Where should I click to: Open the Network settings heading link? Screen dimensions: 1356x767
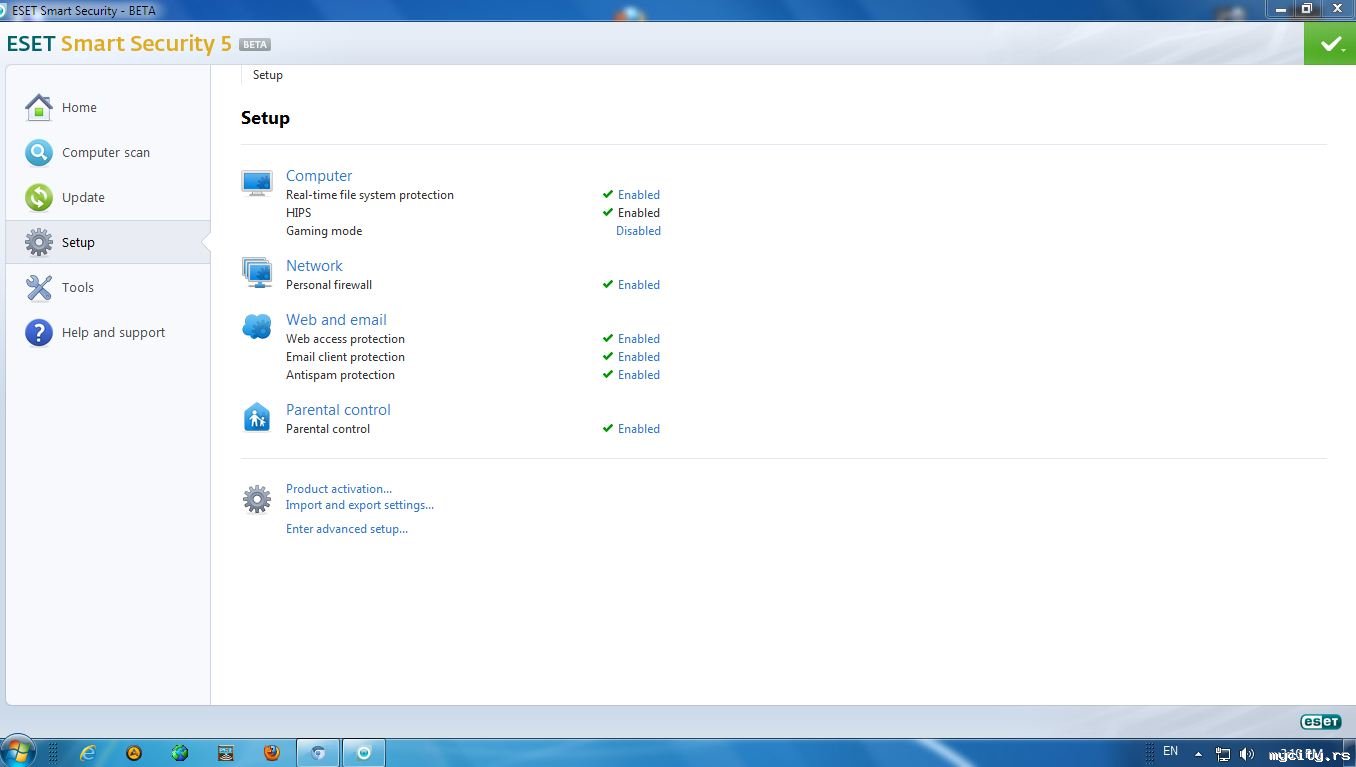pyautogui.click(x=314, y=266)
